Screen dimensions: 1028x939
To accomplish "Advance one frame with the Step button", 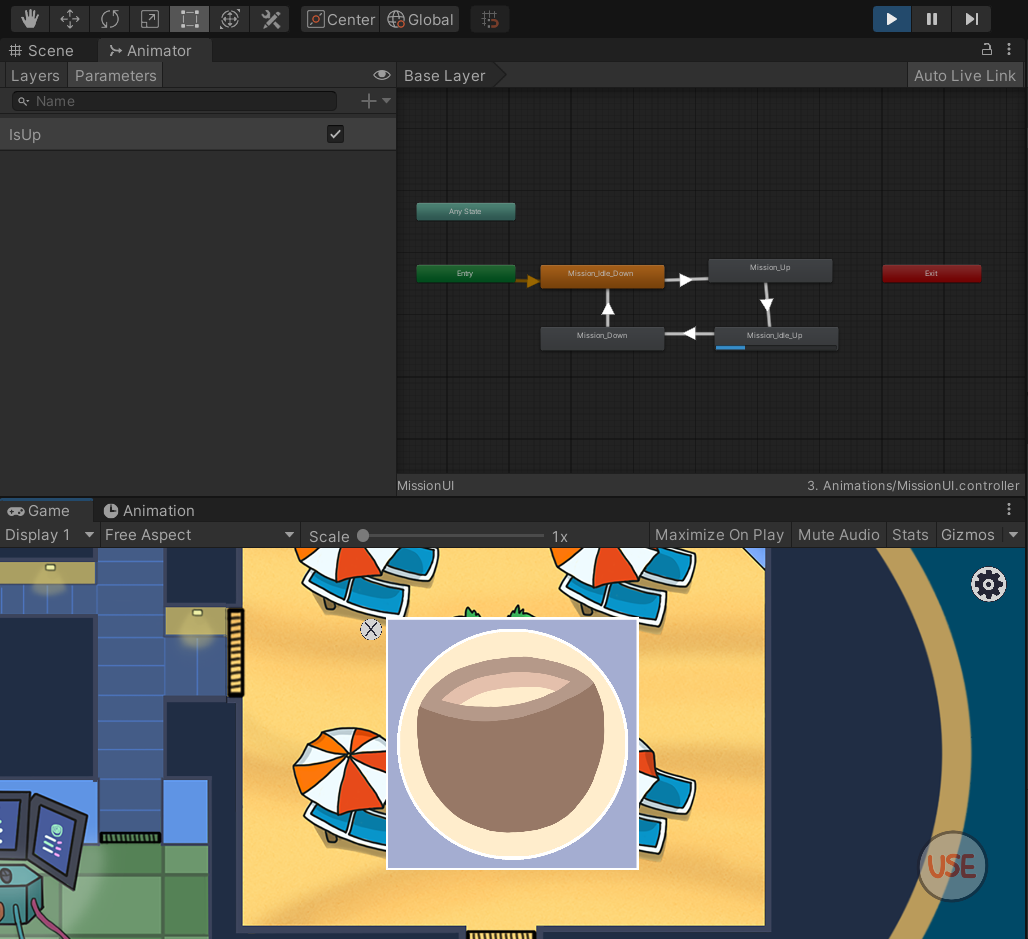I will click(972, 19).
